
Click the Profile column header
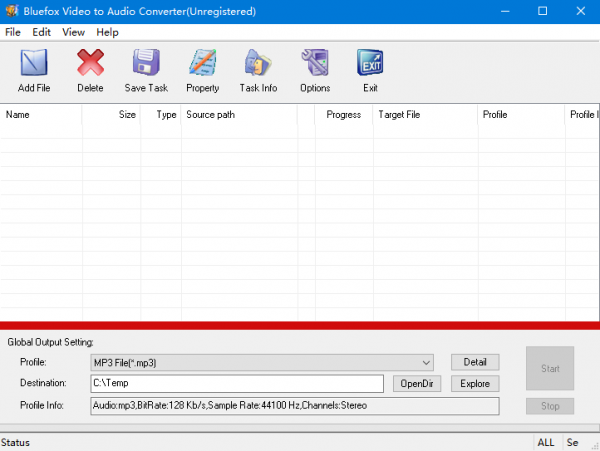tap(522, 114)
